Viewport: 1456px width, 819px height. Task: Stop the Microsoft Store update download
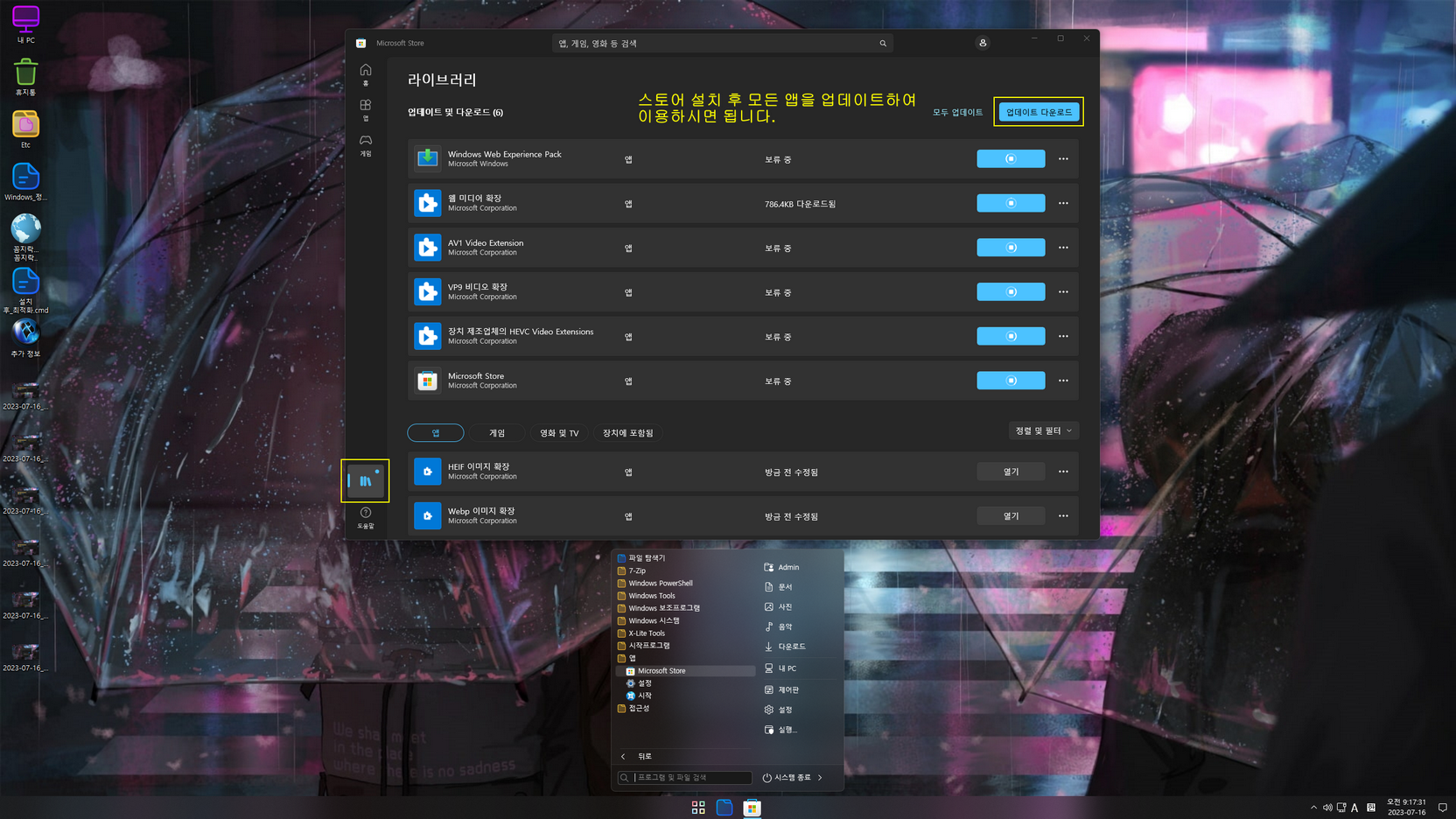coord(1011,381)
